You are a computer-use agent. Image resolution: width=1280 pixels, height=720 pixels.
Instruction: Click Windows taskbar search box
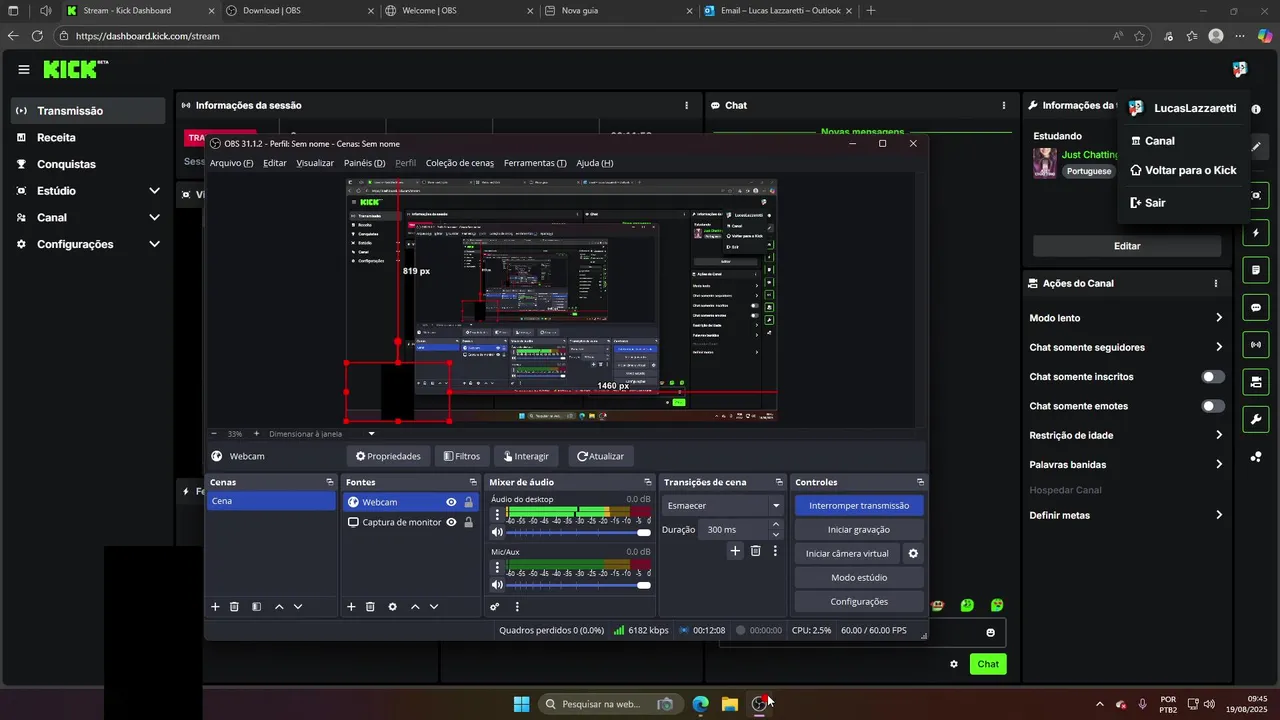(x=610, y=704)
